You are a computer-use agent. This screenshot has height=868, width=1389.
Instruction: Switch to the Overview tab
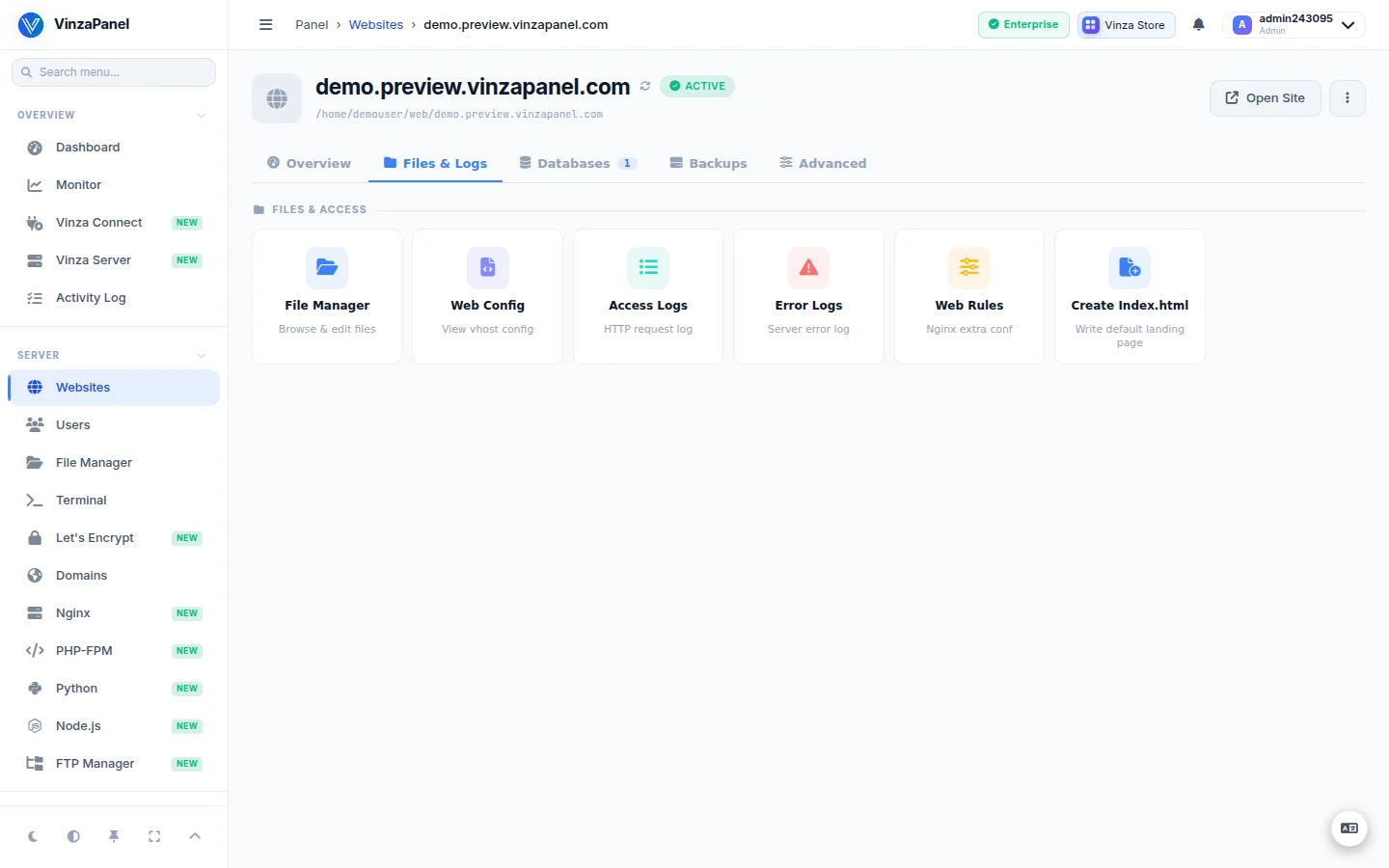(x=309, y=163)
